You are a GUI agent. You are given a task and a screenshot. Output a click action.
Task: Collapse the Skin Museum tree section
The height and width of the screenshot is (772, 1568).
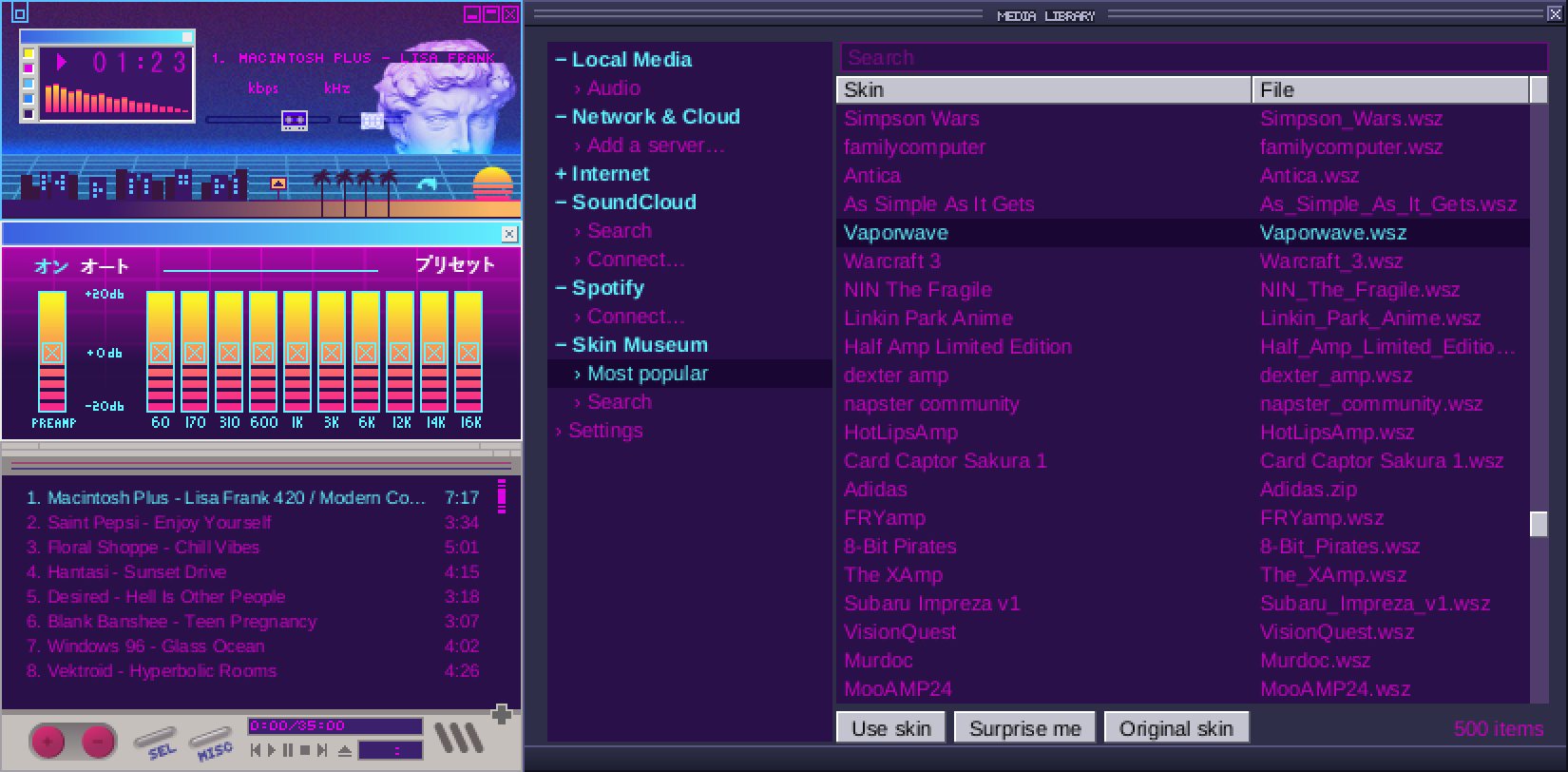pyautogui.click(x=561, y=345)
